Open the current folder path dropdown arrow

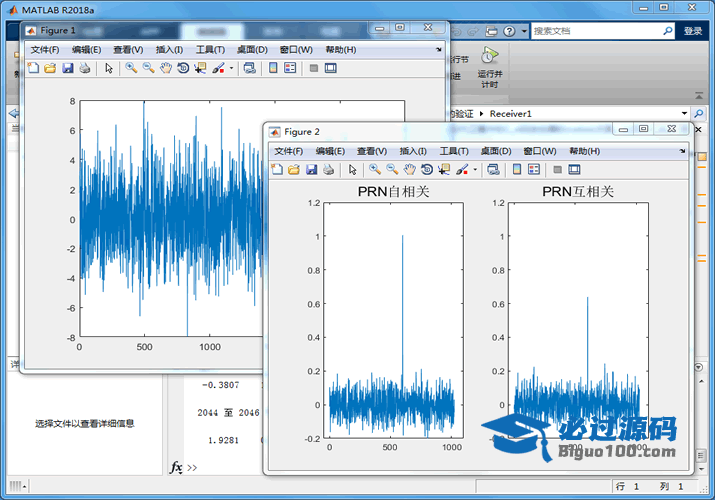(x=684, y=114)
